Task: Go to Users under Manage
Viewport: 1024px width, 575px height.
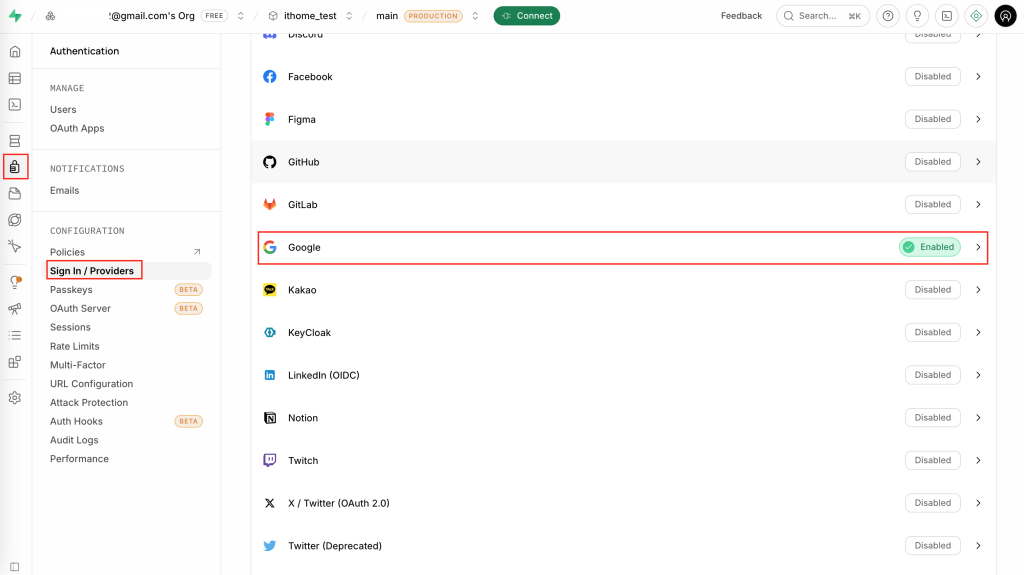Action: pos(63,109)
